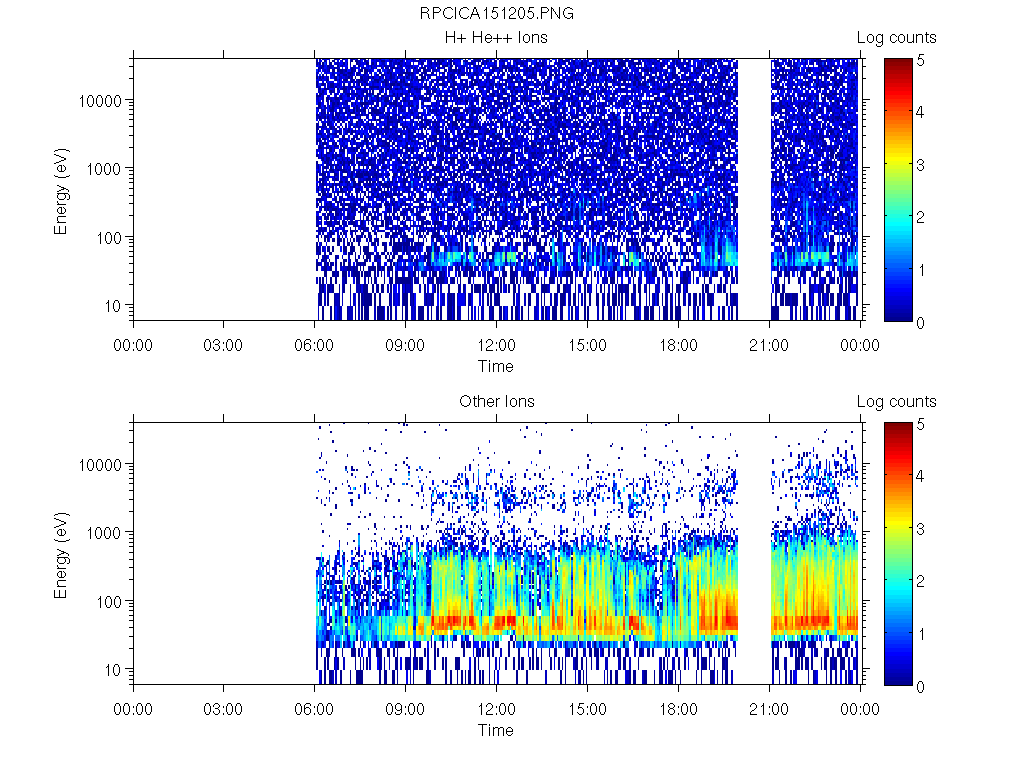The width and height of the screenshot is (1024, 768).
Task: Select the "H+ He++ Ions" plot title
Action: click(496, 38)
